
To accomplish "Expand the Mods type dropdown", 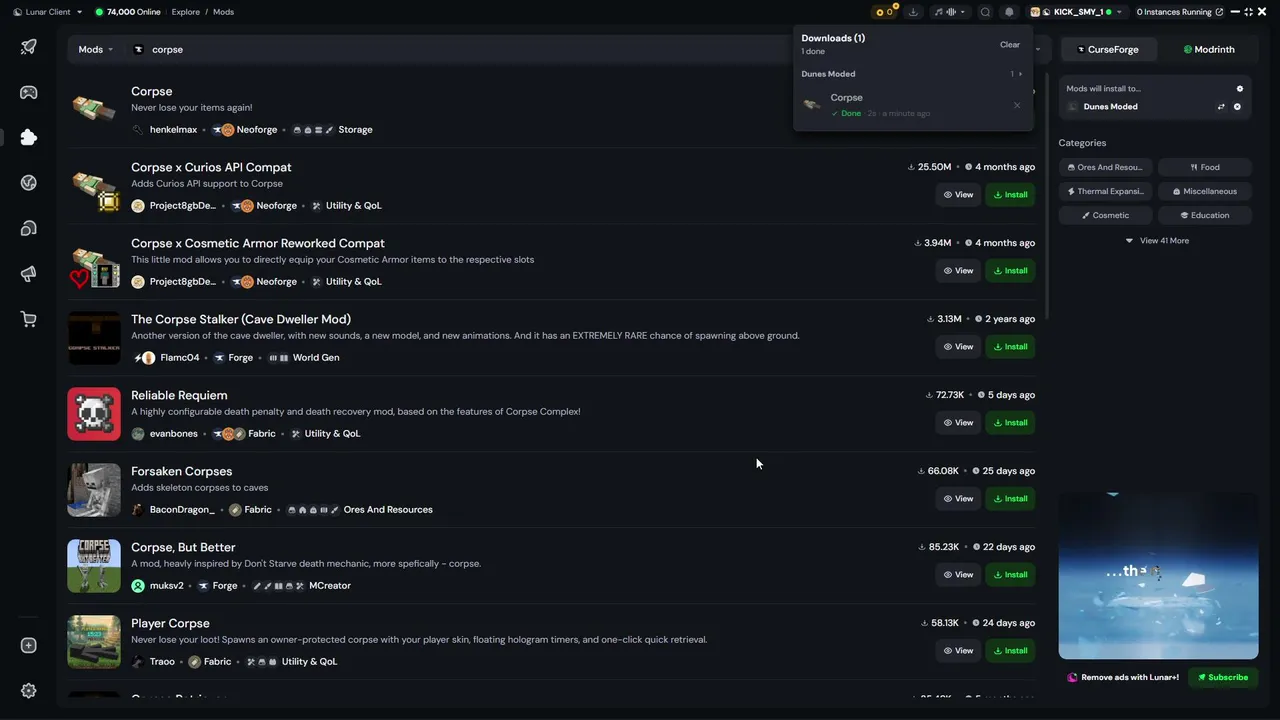I will 96,49.
